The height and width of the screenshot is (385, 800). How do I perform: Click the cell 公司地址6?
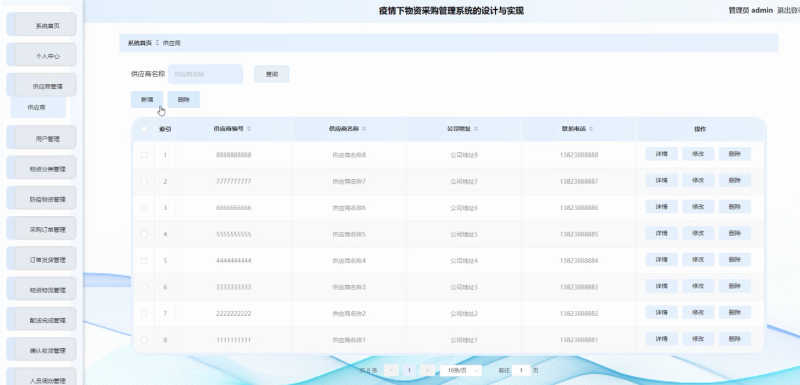pyautogui.click(x=464, y=208)
